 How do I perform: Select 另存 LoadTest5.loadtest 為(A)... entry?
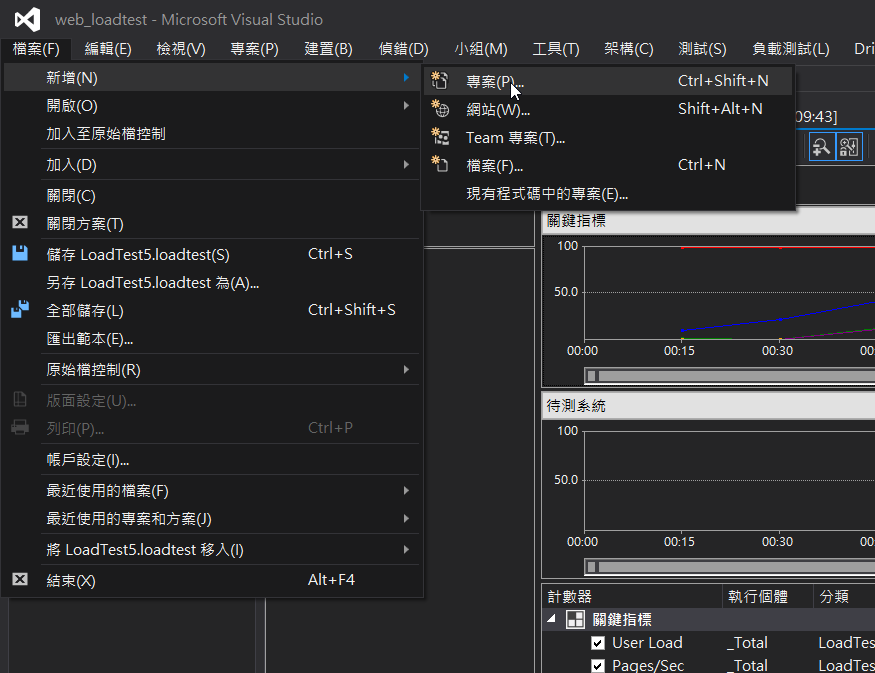[212, 283]
